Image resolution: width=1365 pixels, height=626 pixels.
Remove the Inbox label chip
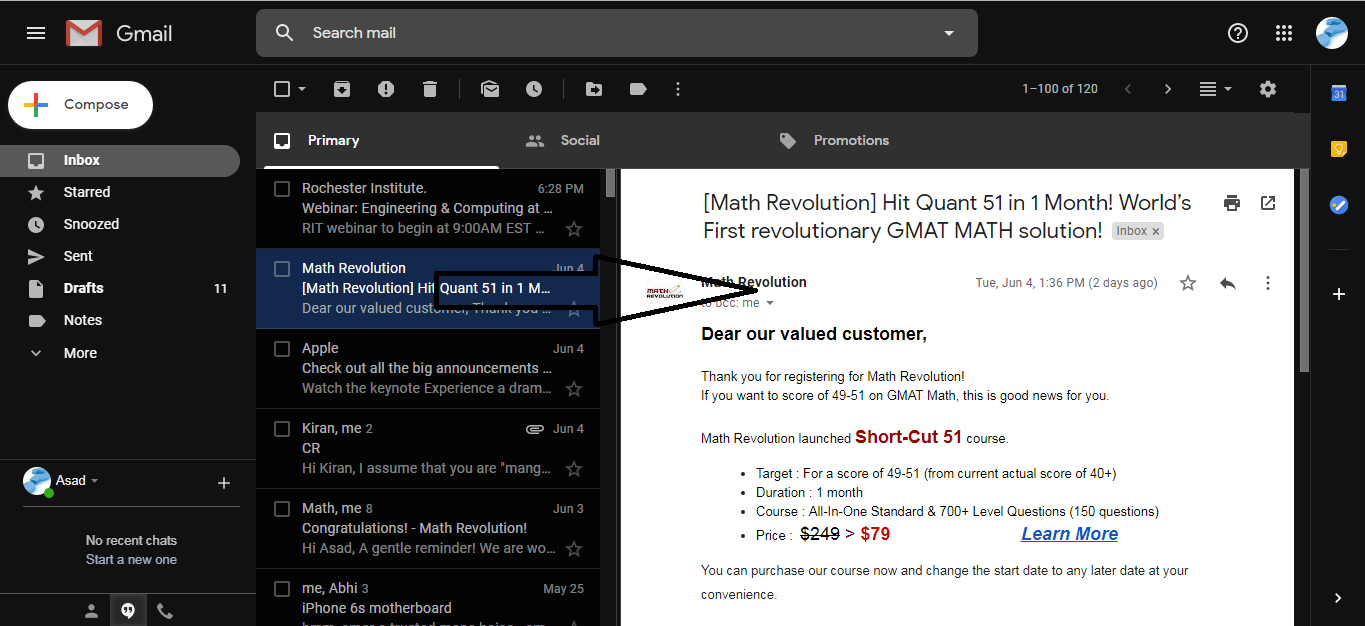click(1156, 231)
